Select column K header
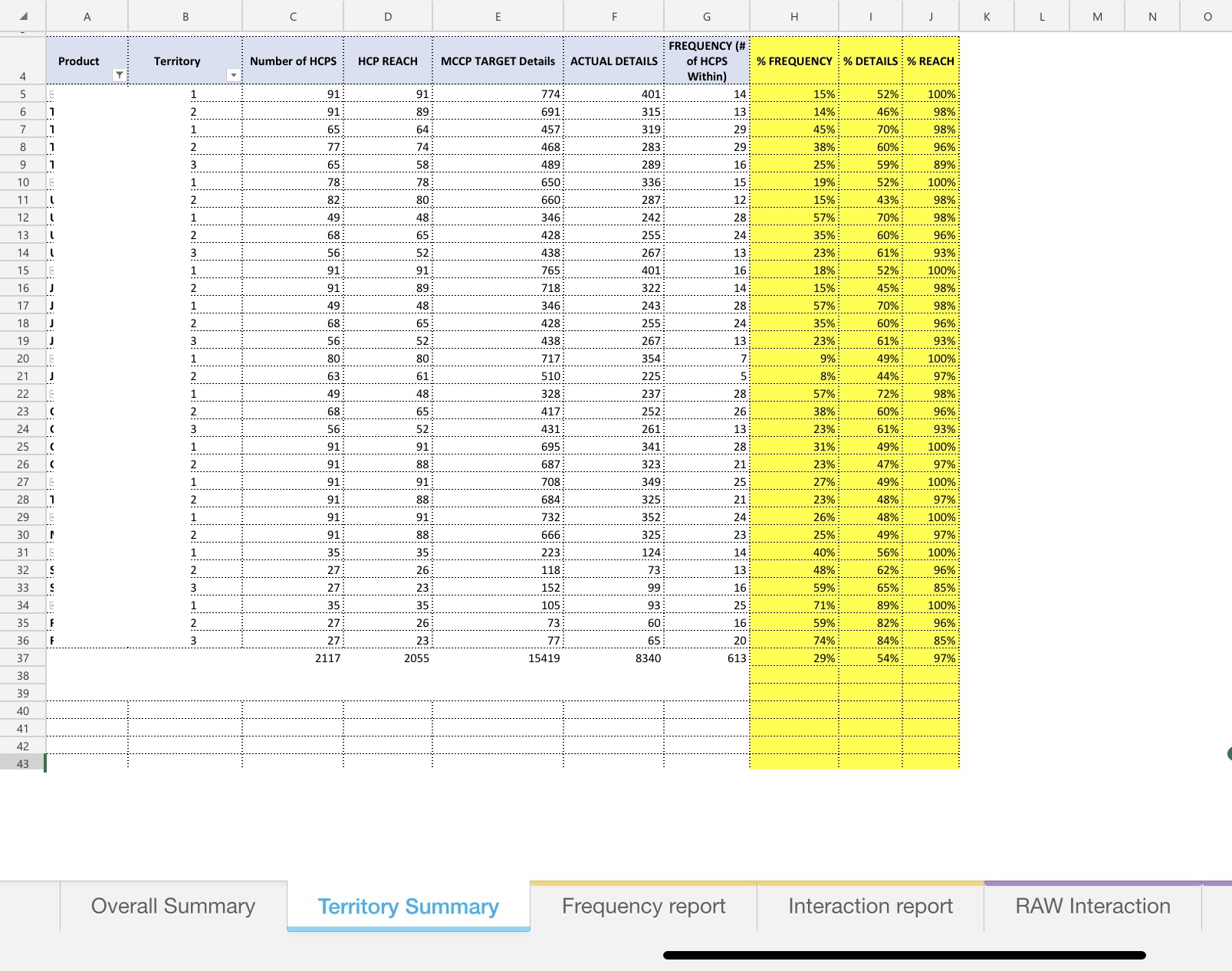 (987, 16)
